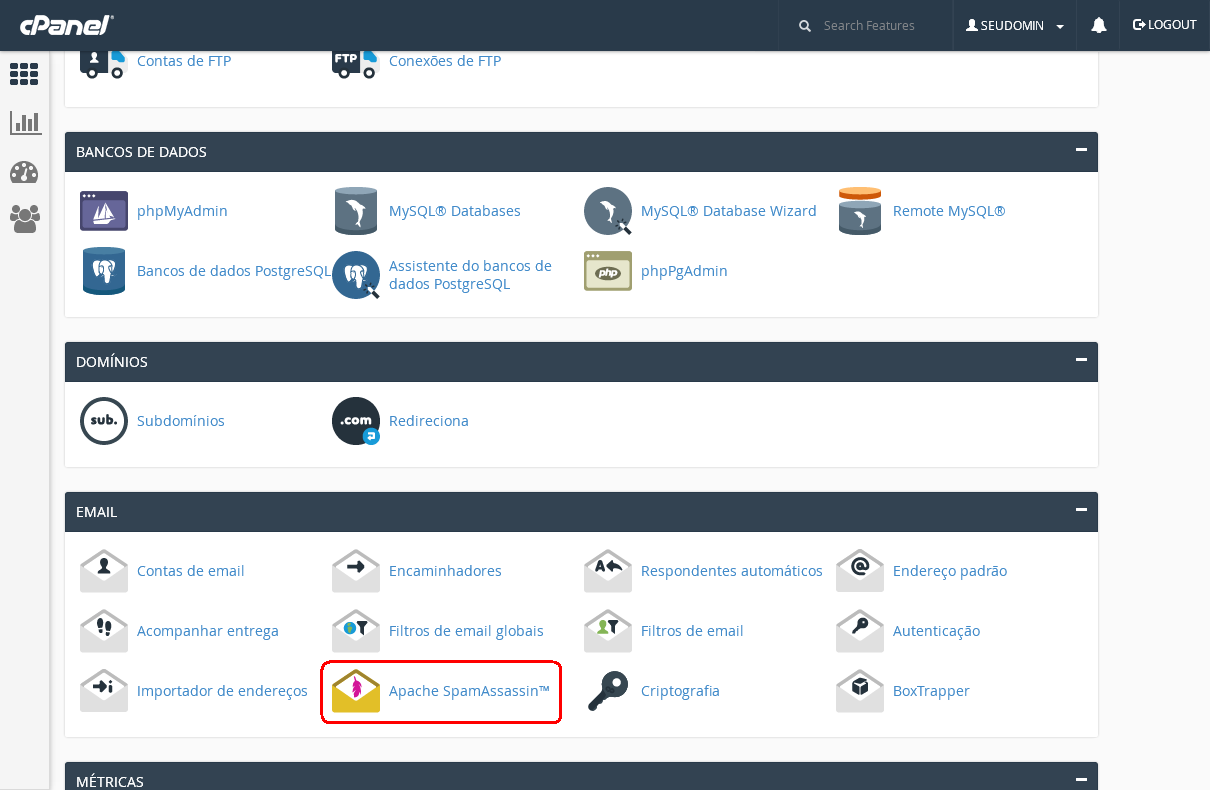Open the Criptografia link
Viewport: 1210px width, 790px height.
680,691
